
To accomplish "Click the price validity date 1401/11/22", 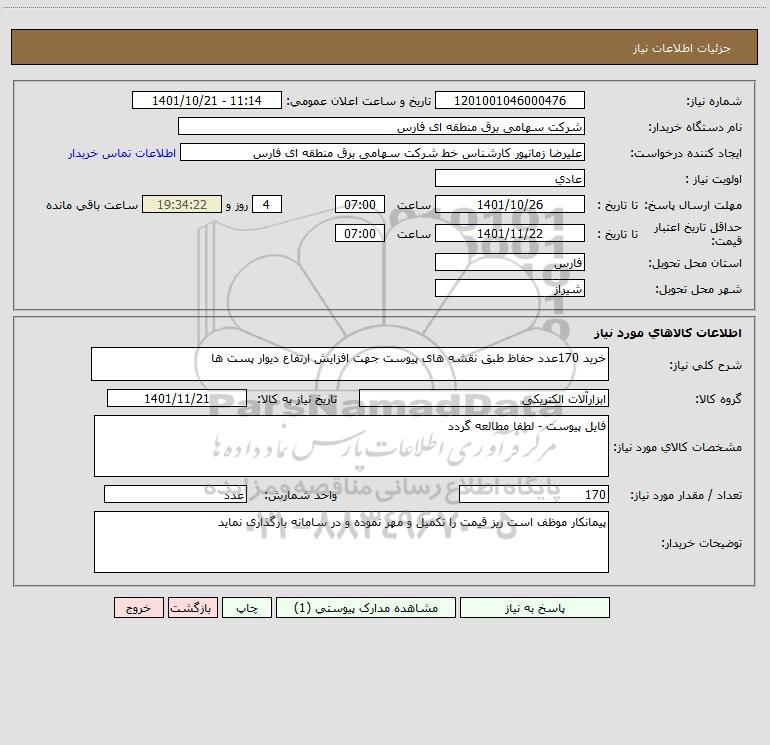I will [510, 233].
